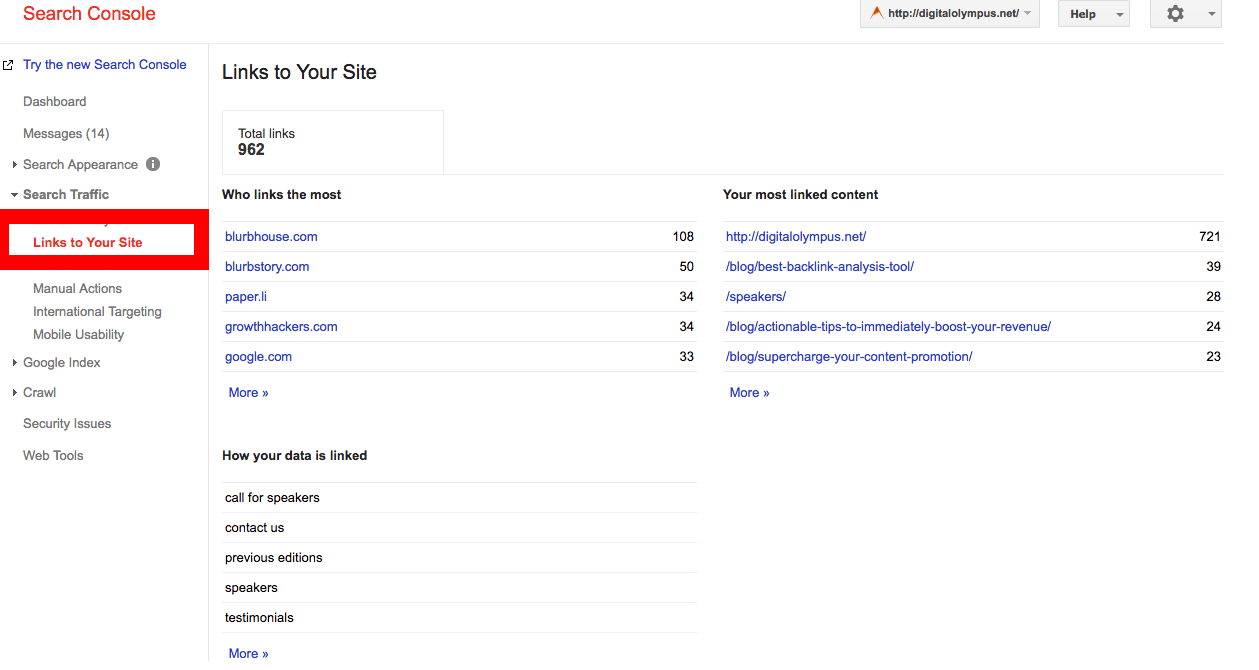This screenshot has width=1259, height=670.
Task: Open Dashboard in the sidebar
Action: [x=54, y=102]
